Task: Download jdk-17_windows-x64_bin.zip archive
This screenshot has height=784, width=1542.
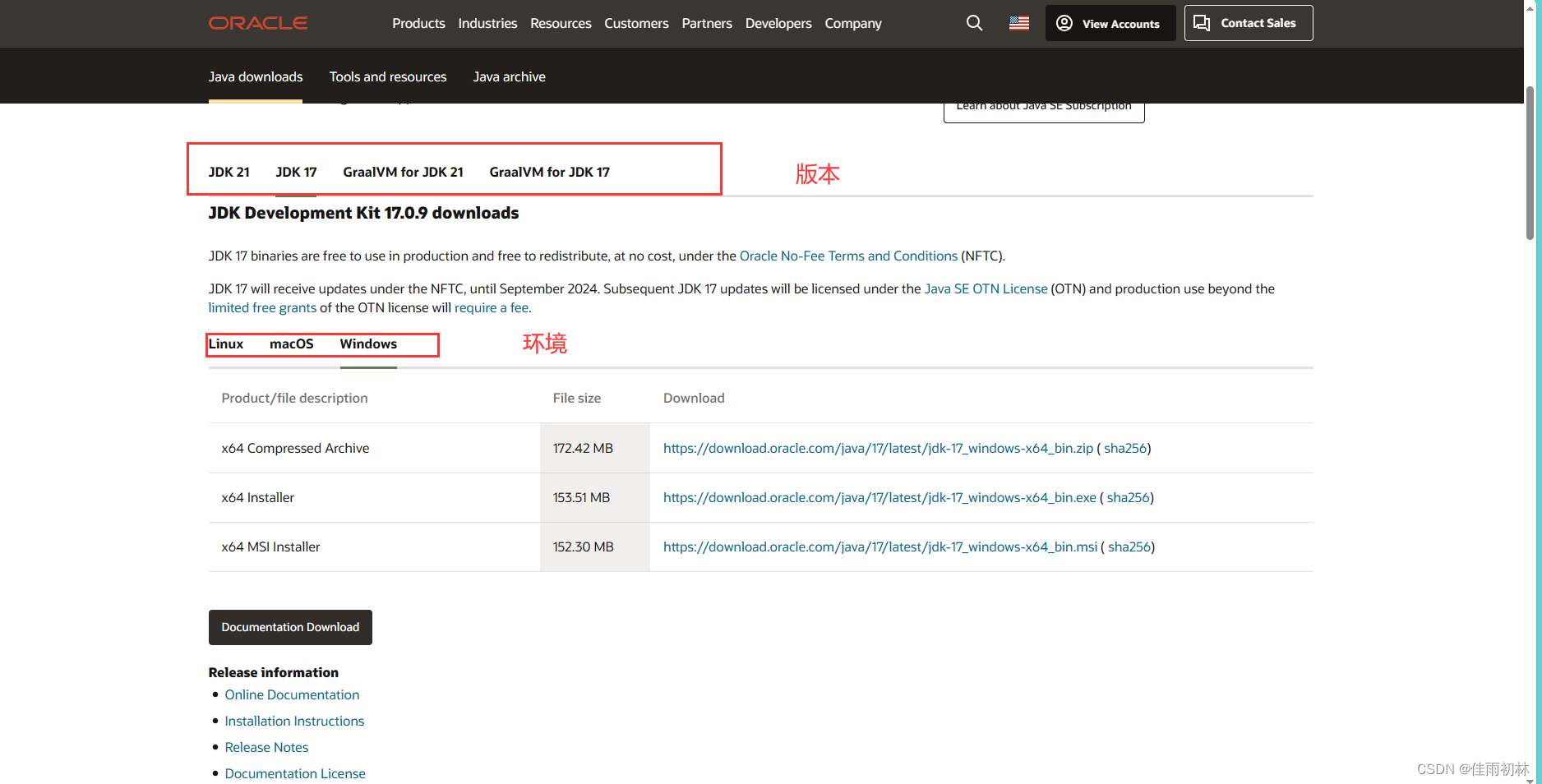Action: pyautogui.click(x=878, y=448)
